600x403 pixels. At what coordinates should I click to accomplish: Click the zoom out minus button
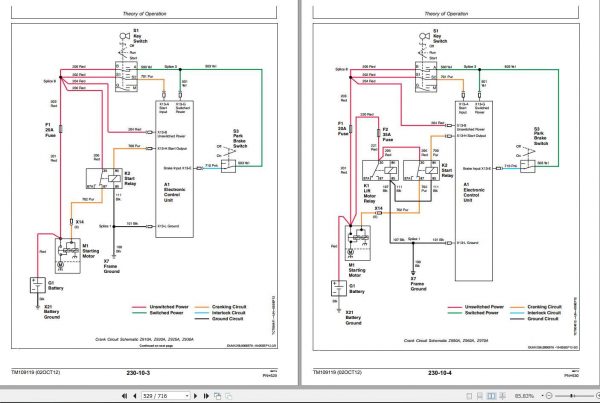click(x=549, y=395)
